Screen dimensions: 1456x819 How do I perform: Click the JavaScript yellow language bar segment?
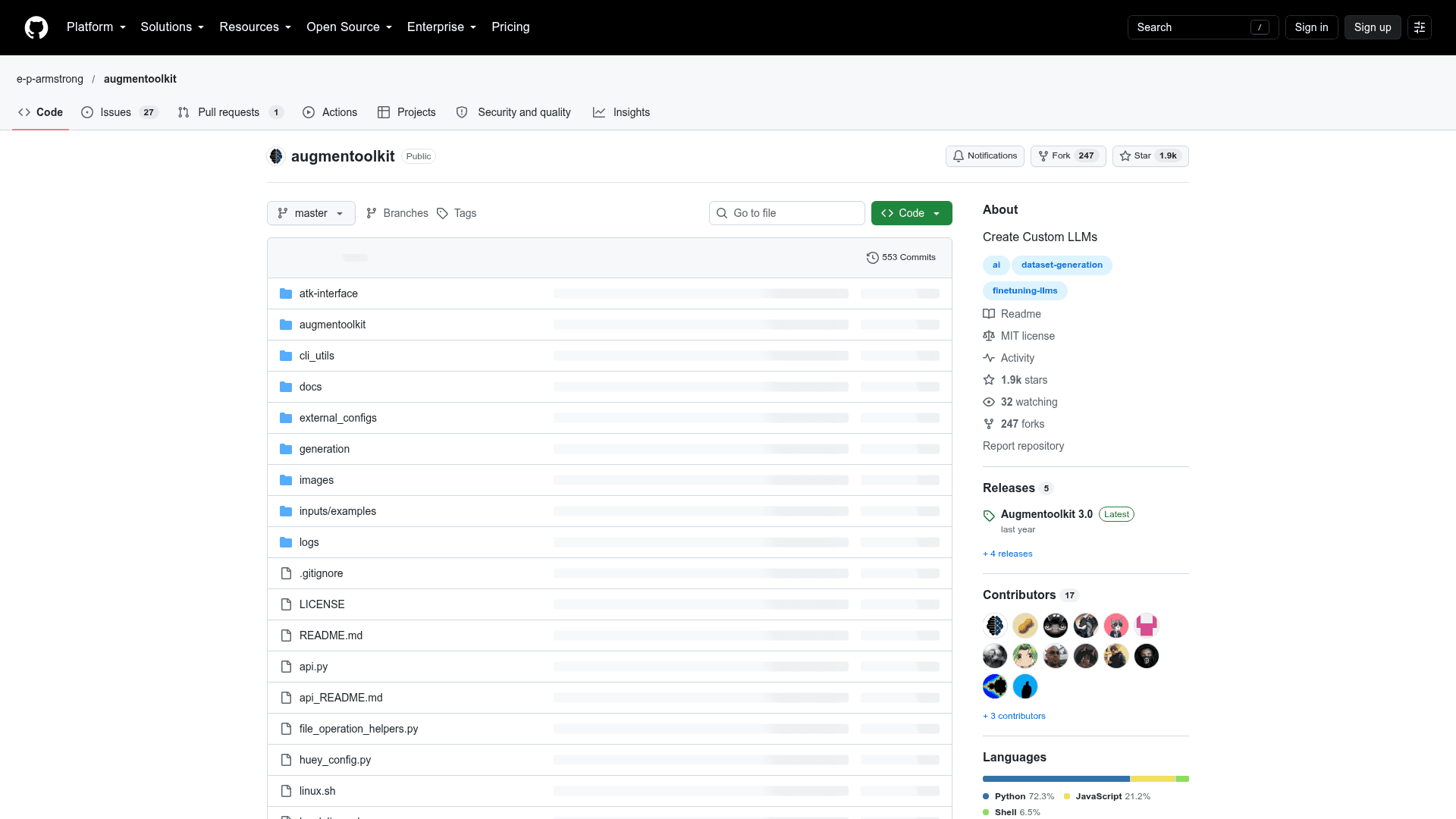(x=1153, y=779)
